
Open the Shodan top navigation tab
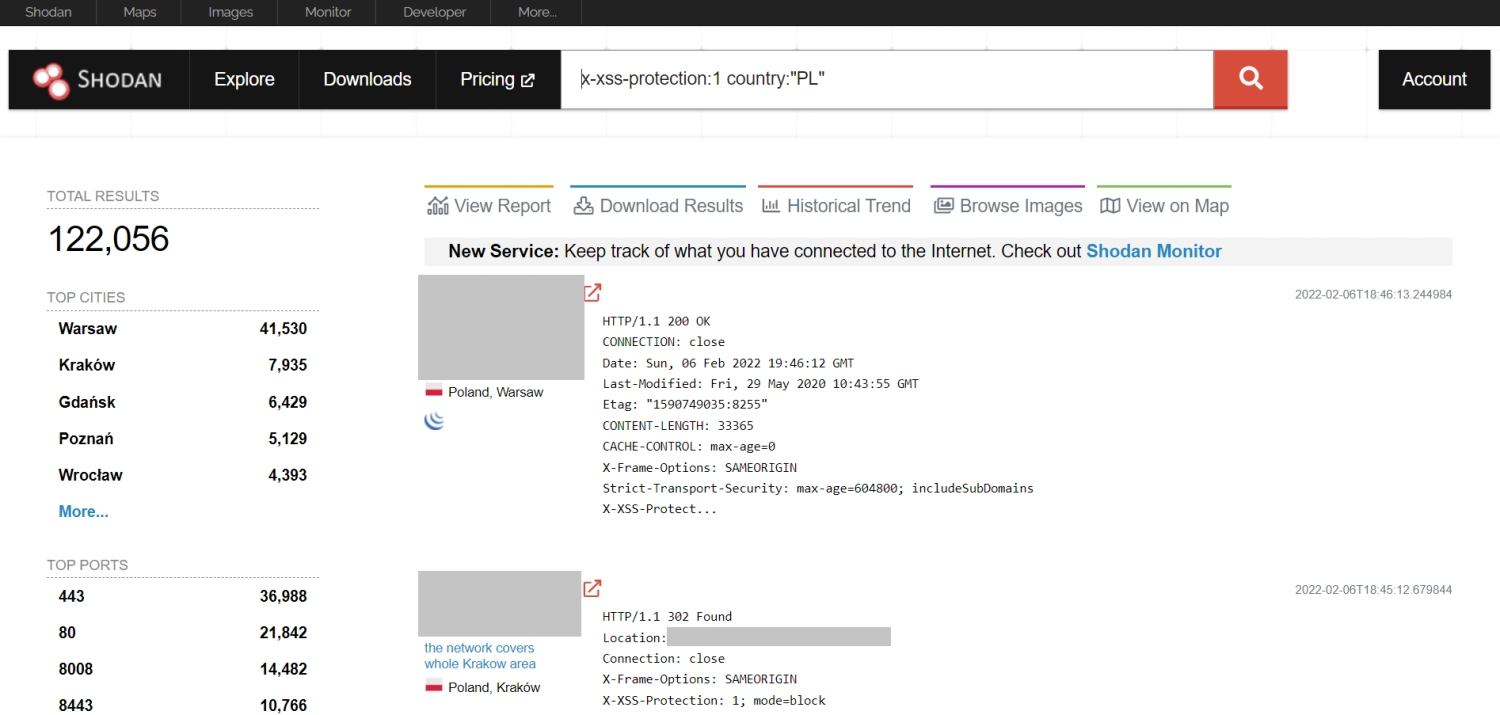pyautogui.click(x=48, y=12)
